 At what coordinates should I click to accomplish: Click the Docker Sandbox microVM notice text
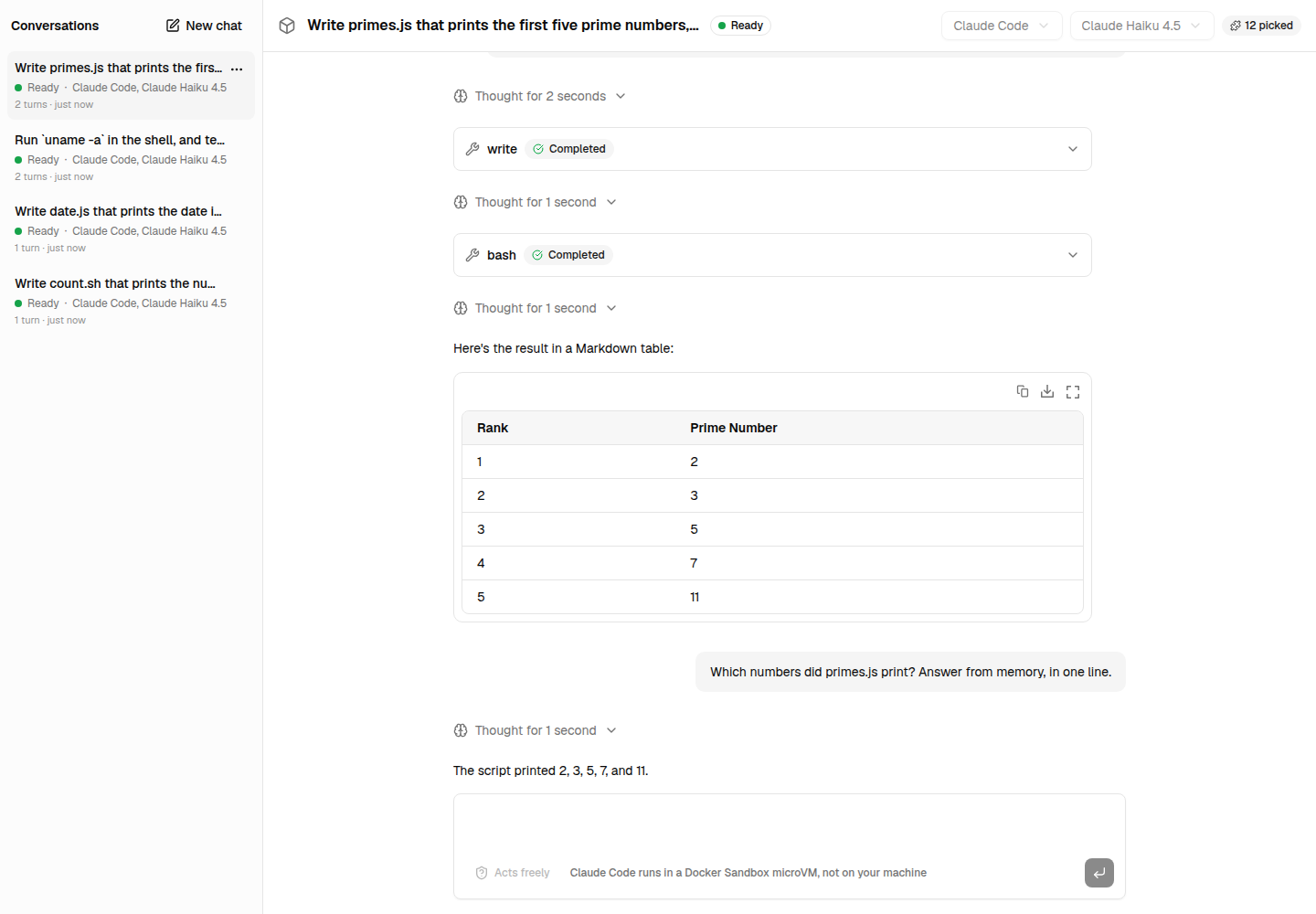point(748,873)
